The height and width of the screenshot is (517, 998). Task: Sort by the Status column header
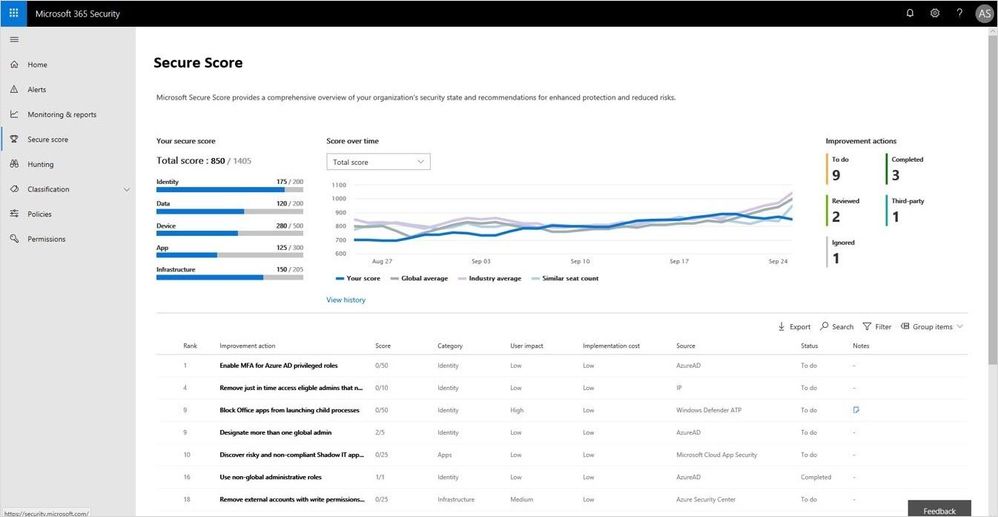(x=809, y=346)
